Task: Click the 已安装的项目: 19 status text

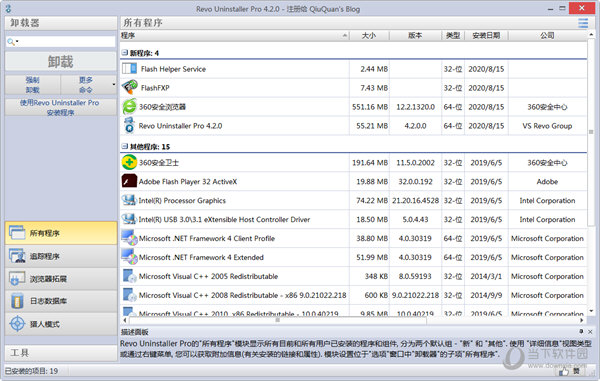Action: pos(31,371)
